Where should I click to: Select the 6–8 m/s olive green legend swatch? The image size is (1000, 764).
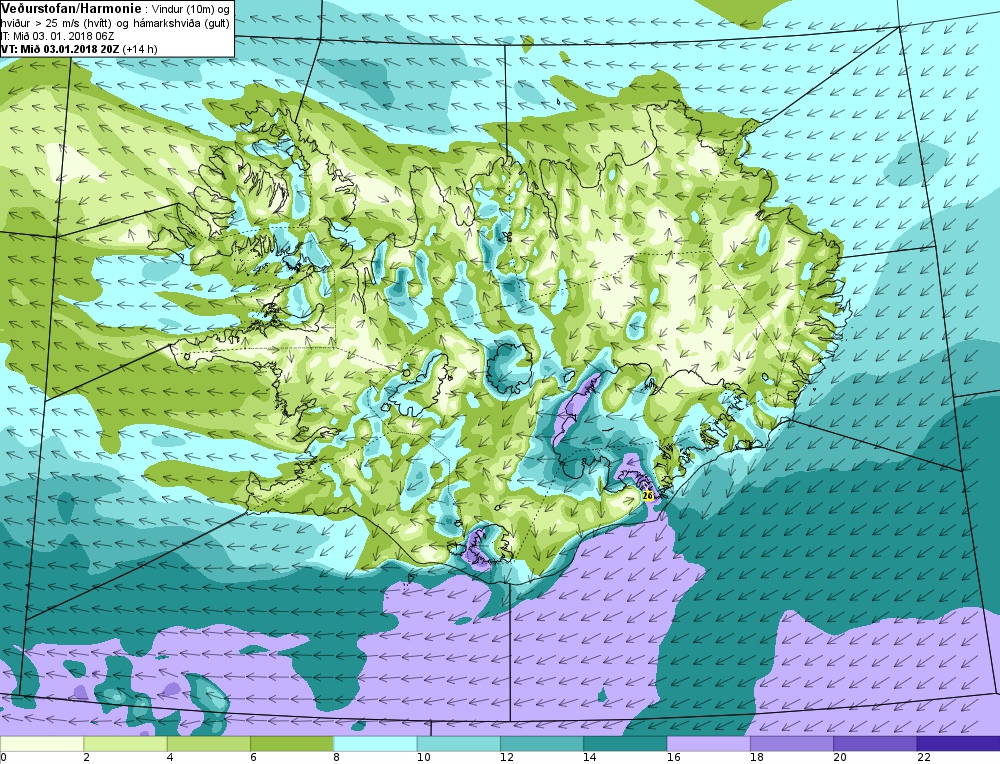[x=292, y=744]
